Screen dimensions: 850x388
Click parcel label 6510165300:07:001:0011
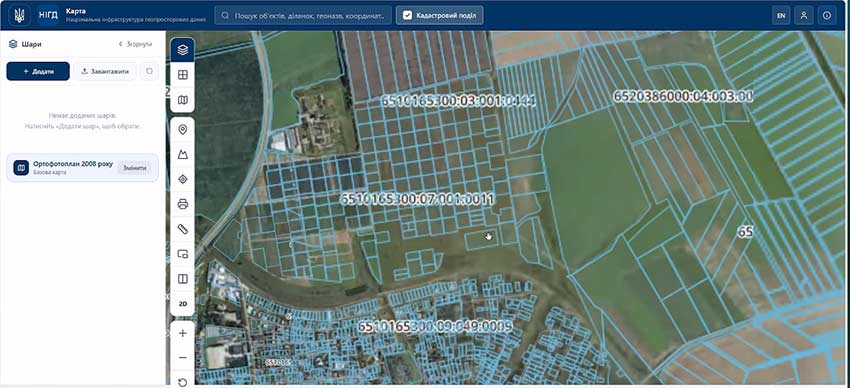417,199
